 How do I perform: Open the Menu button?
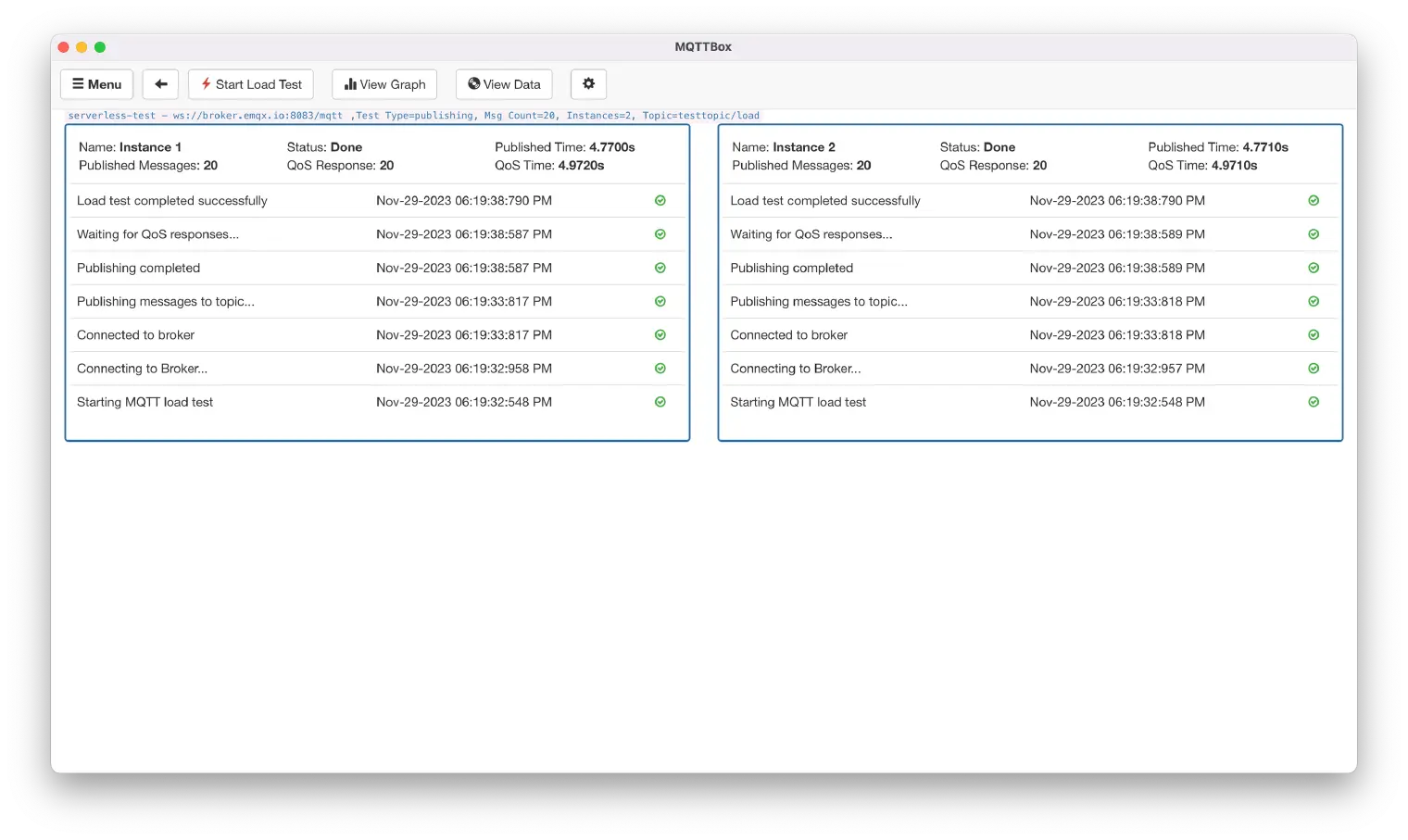[97, 84]
